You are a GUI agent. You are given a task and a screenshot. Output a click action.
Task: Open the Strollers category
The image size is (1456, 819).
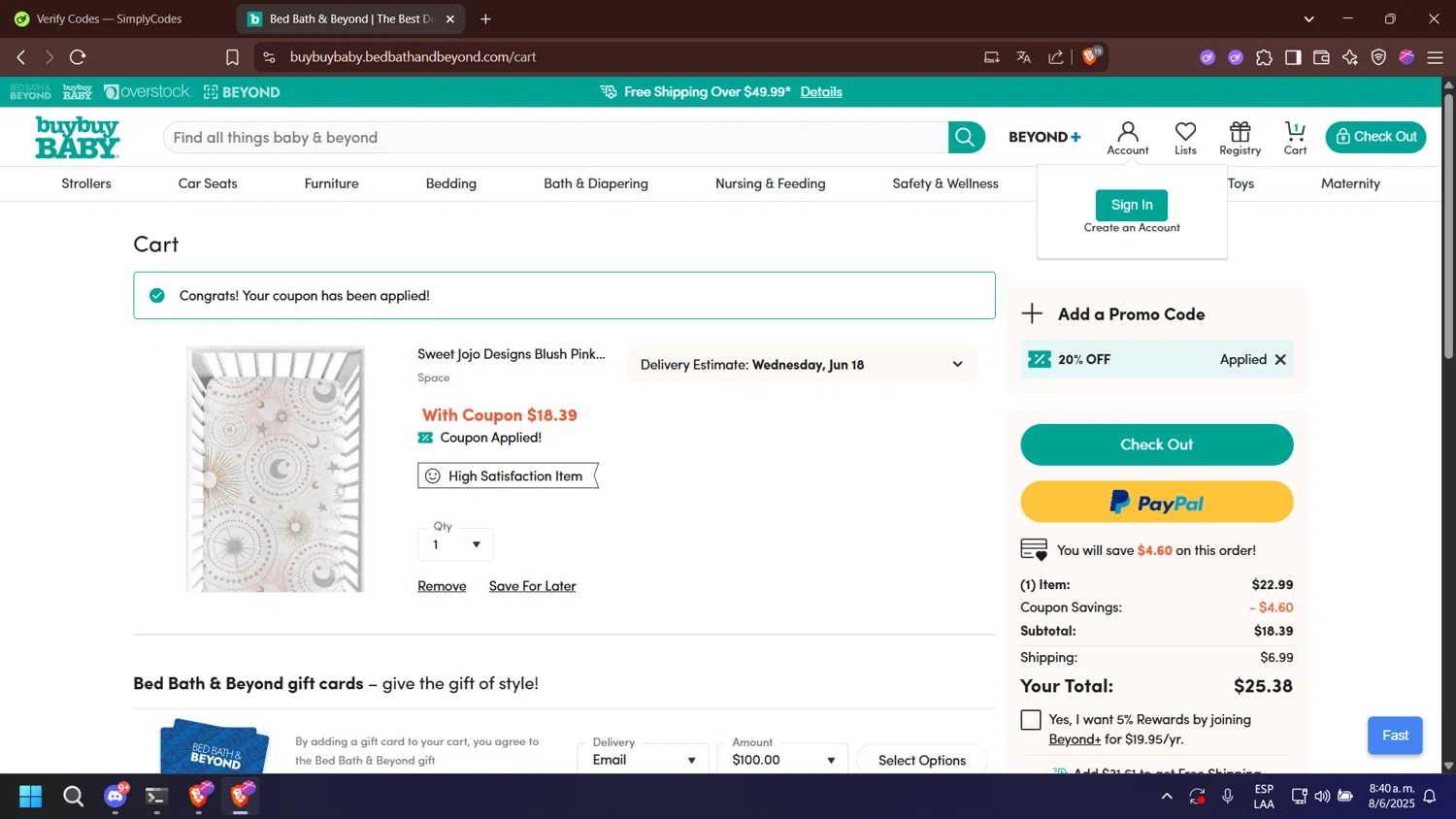pyautogui.click(x=86, y=183)
